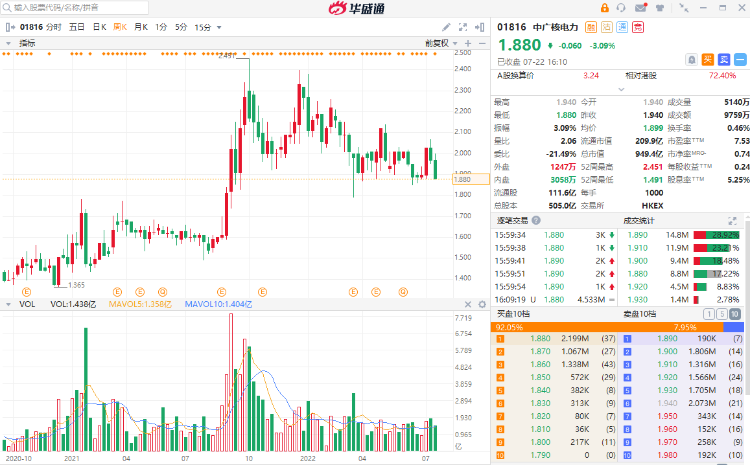The image size is (750, 465).
Task: Collapse the 指标 indicator panel triangle
Action: click(x=8, y=43)
